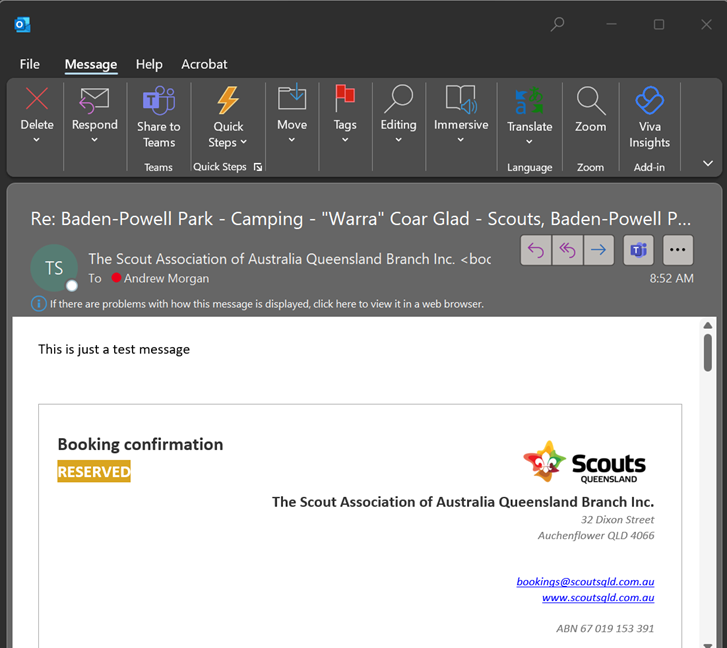Open bookings@scoutsqld.com.au email link

coord(585,582)
